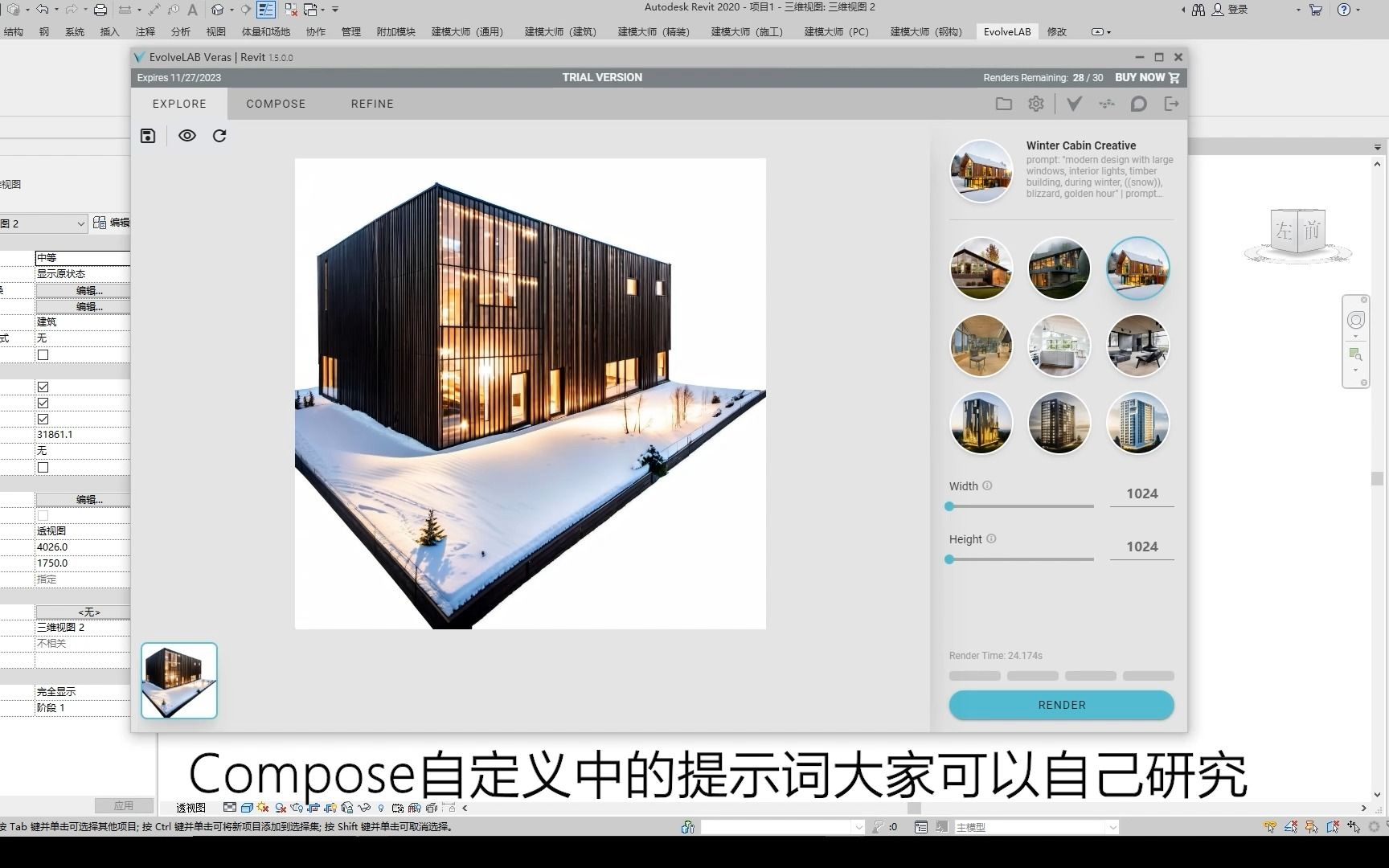Open the 三维视图 2 view dropdown
The width and height of the screenshot is (1389, 868).
(80, 223)
